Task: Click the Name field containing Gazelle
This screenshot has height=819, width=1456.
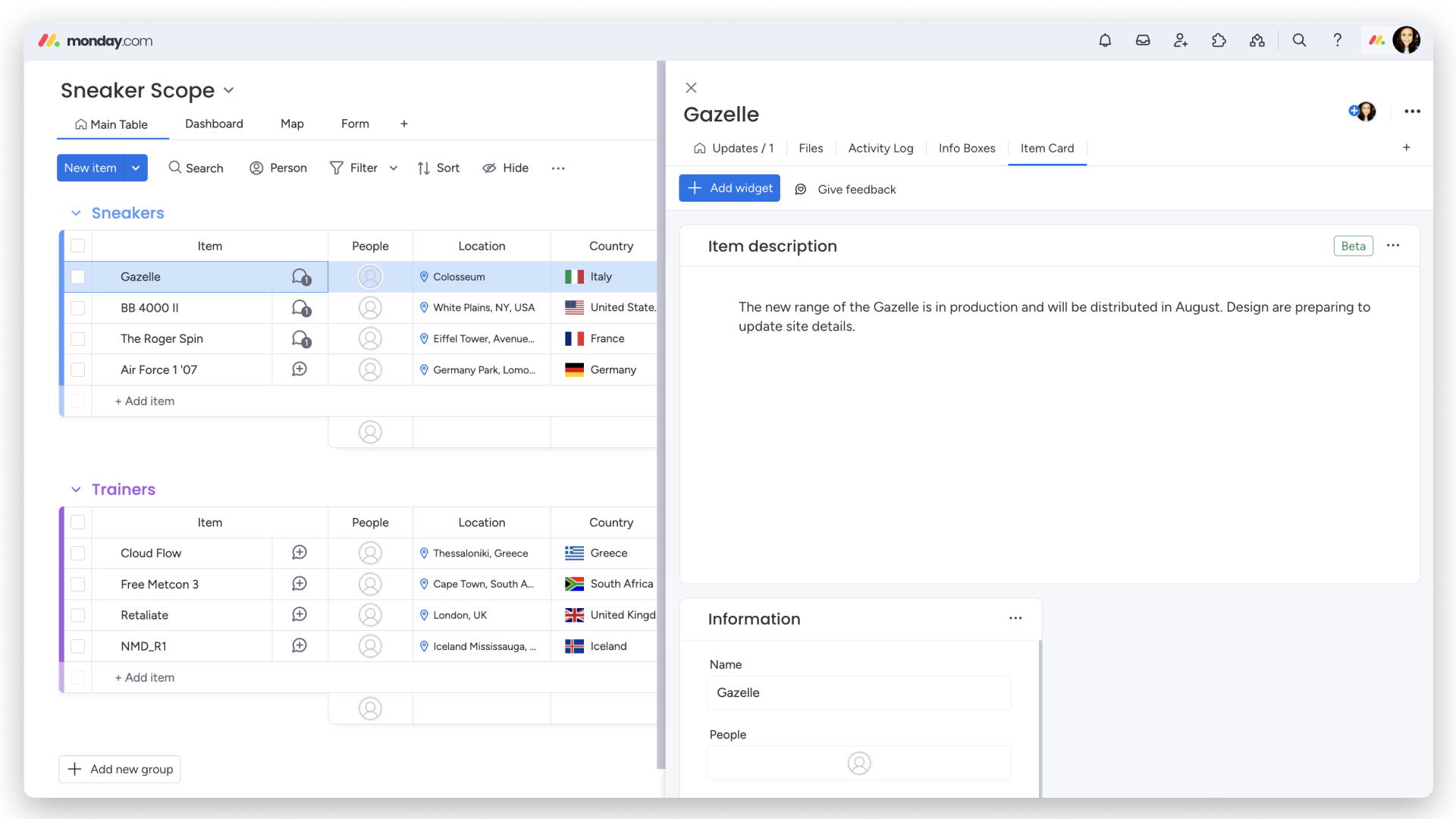Action: 859,692
